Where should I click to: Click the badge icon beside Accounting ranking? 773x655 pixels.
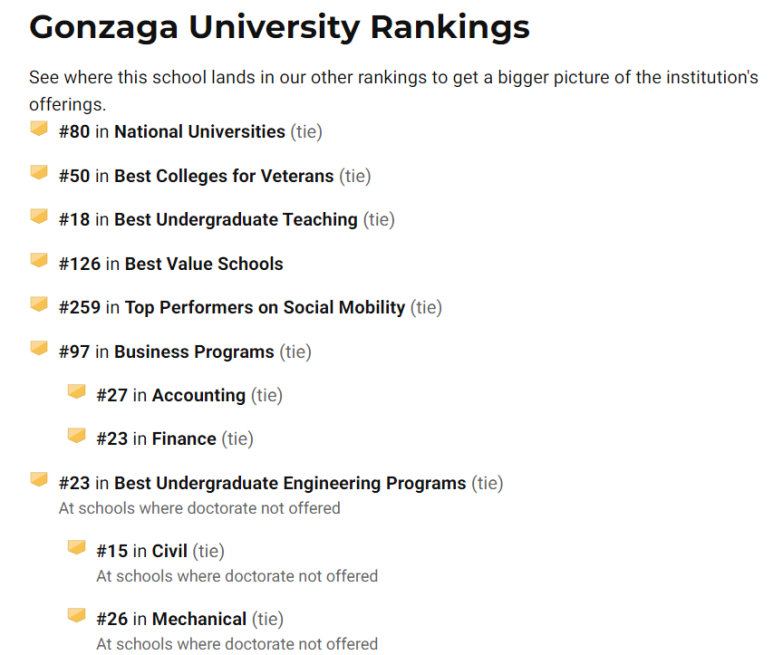point(76,391)
